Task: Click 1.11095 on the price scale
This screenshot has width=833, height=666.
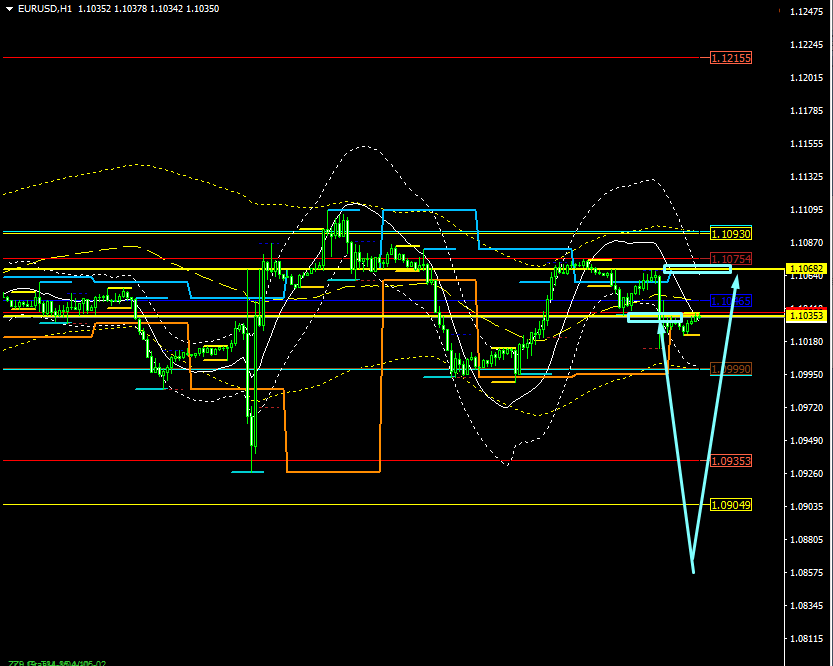Action: (x=806, y=209)
